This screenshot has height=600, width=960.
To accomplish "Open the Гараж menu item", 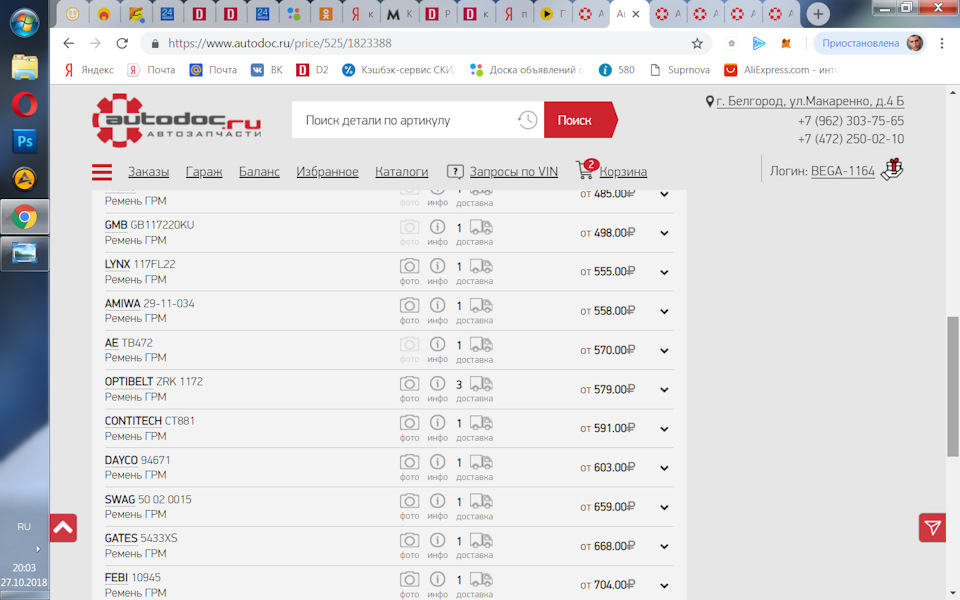I will tap(204, 172).
